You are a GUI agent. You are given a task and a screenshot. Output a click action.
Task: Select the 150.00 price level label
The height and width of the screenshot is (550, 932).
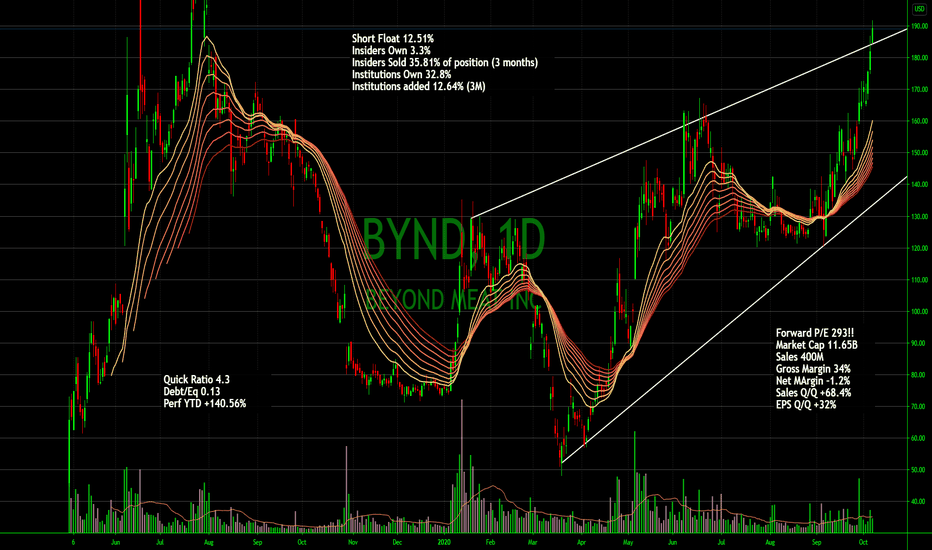point(920,153)
